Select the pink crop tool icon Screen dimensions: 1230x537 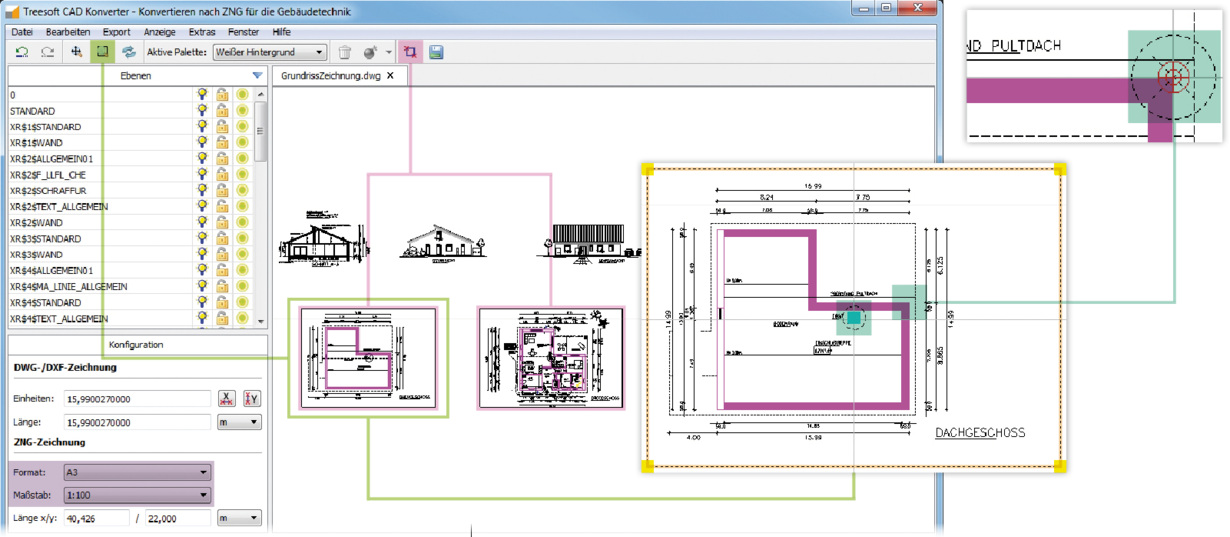410,52
